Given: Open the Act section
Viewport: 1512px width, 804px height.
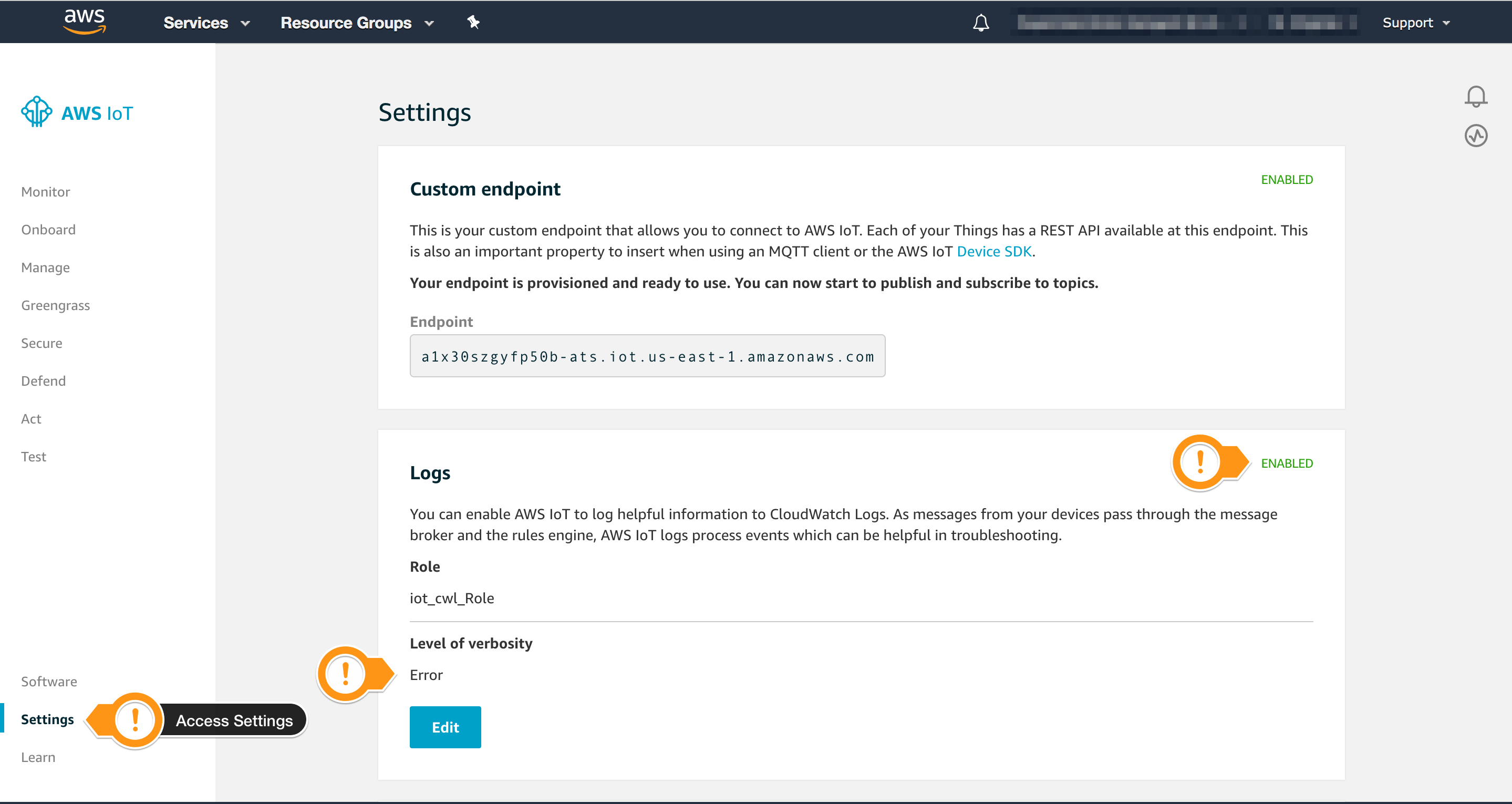Looking at the screenshot, I should pos(31,419).
